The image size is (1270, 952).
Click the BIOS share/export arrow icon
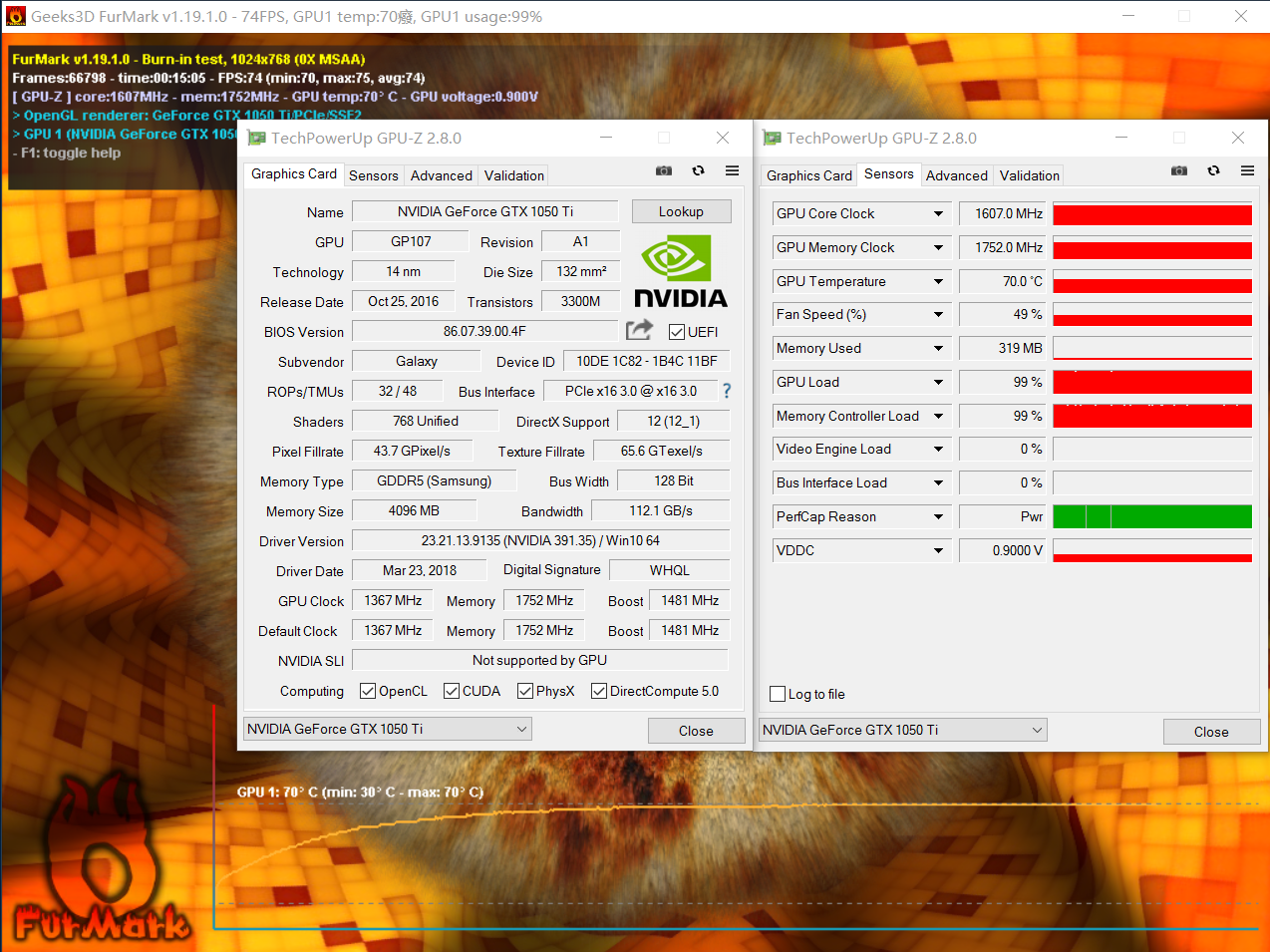639,330
